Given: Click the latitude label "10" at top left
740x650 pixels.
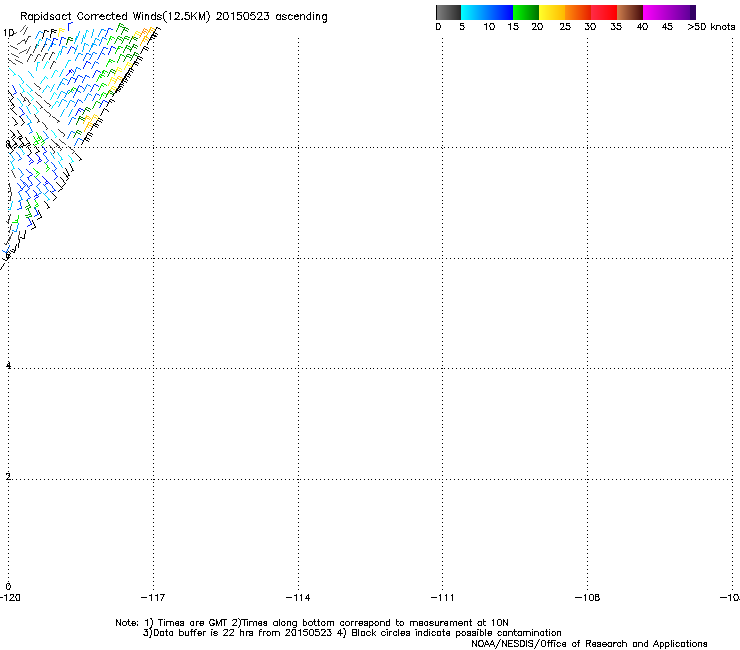Looking at the screenshot, I should 8,33.
